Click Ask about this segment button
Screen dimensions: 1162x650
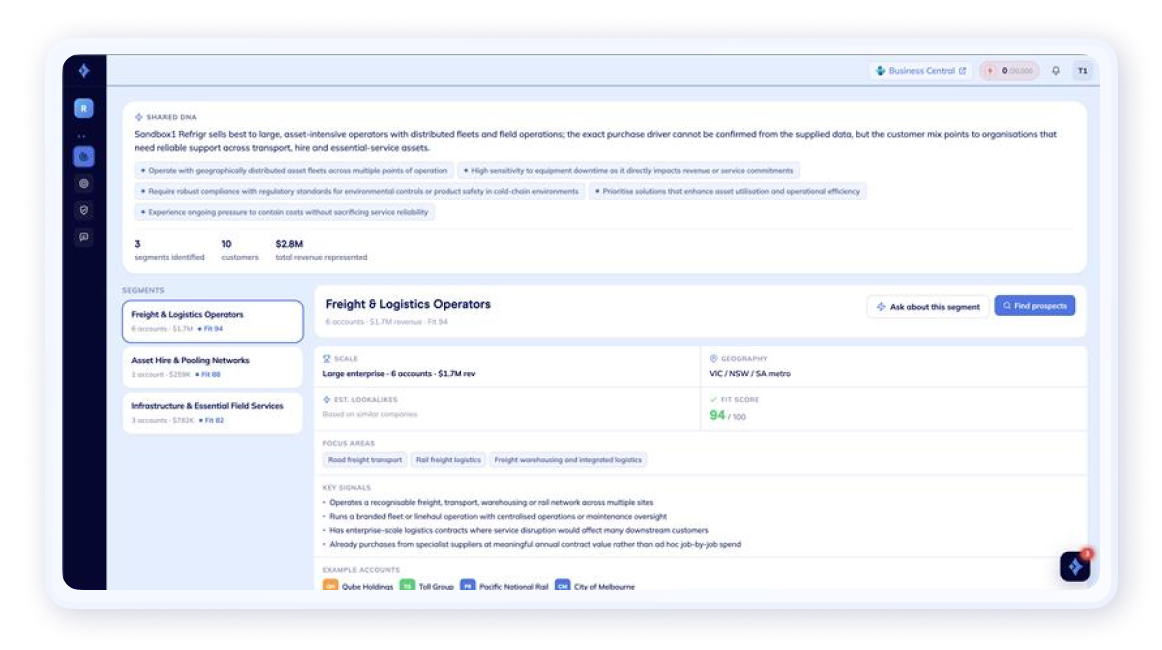pyautogui.click(x=928, y=307)
